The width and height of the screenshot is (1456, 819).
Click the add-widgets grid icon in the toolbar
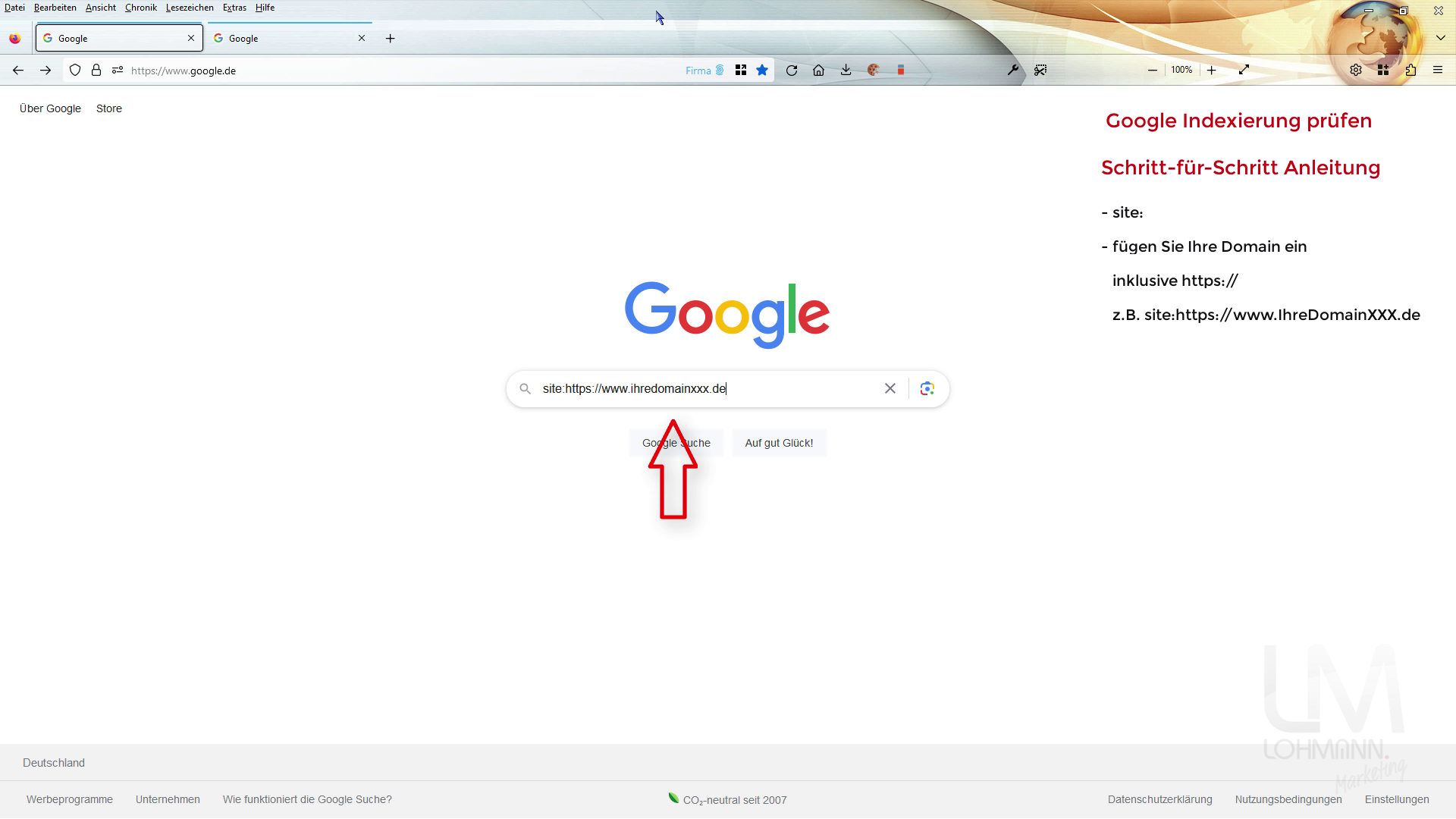click(1383, 71)
